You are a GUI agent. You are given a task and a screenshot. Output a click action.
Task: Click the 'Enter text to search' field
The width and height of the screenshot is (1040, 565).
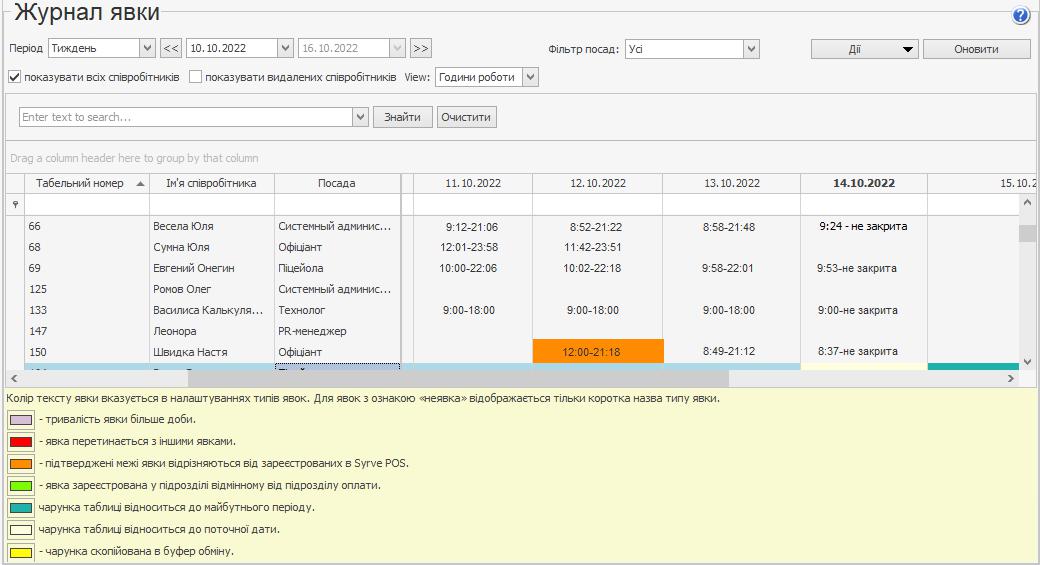[x=186, y=117]
